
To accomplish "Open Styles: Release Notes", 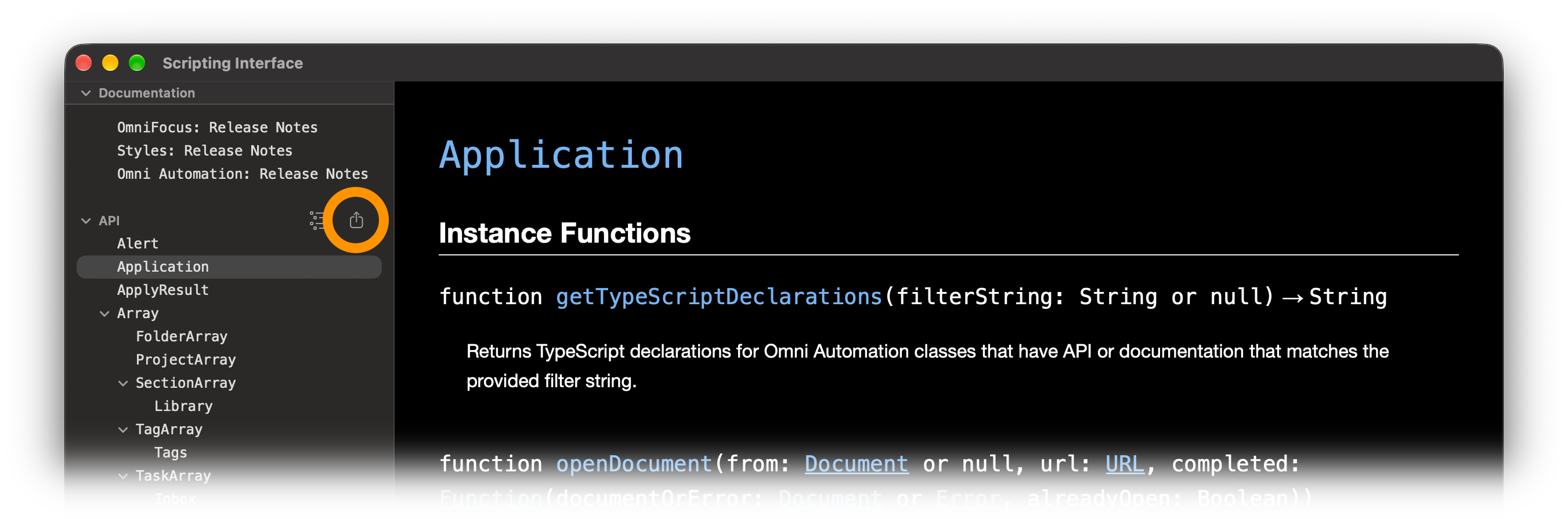I will click(x=204, y=150).
